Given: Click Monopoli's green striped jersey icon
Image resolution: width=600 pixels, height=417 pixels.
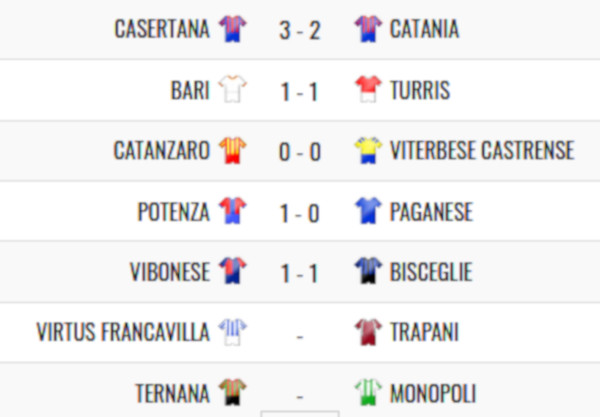Looking at the screenshot, I should coord(368,392).
